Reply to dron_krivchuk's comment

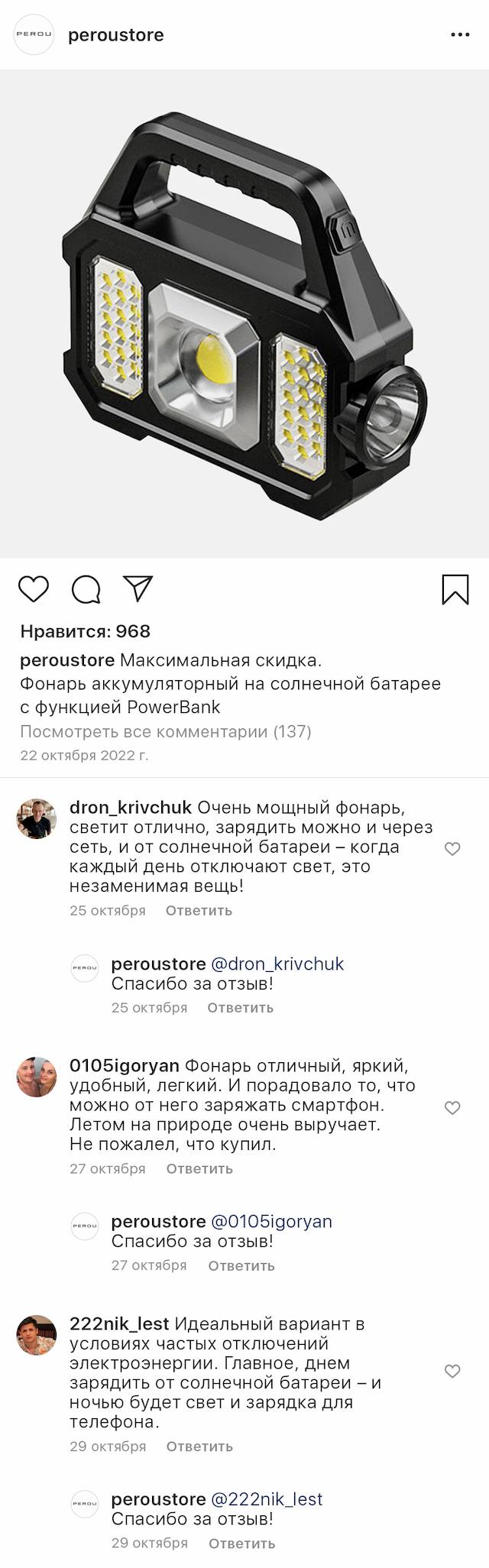pos(199,910)
